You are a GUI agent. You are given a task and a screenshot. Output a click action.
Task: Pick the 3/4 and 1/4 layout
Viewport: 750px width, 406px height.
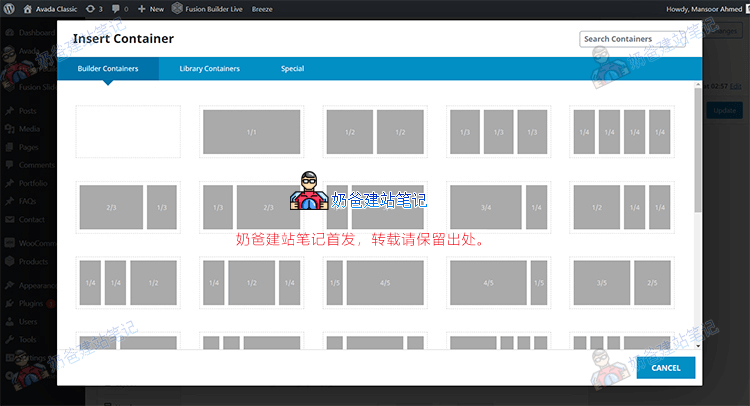(499, 207)
